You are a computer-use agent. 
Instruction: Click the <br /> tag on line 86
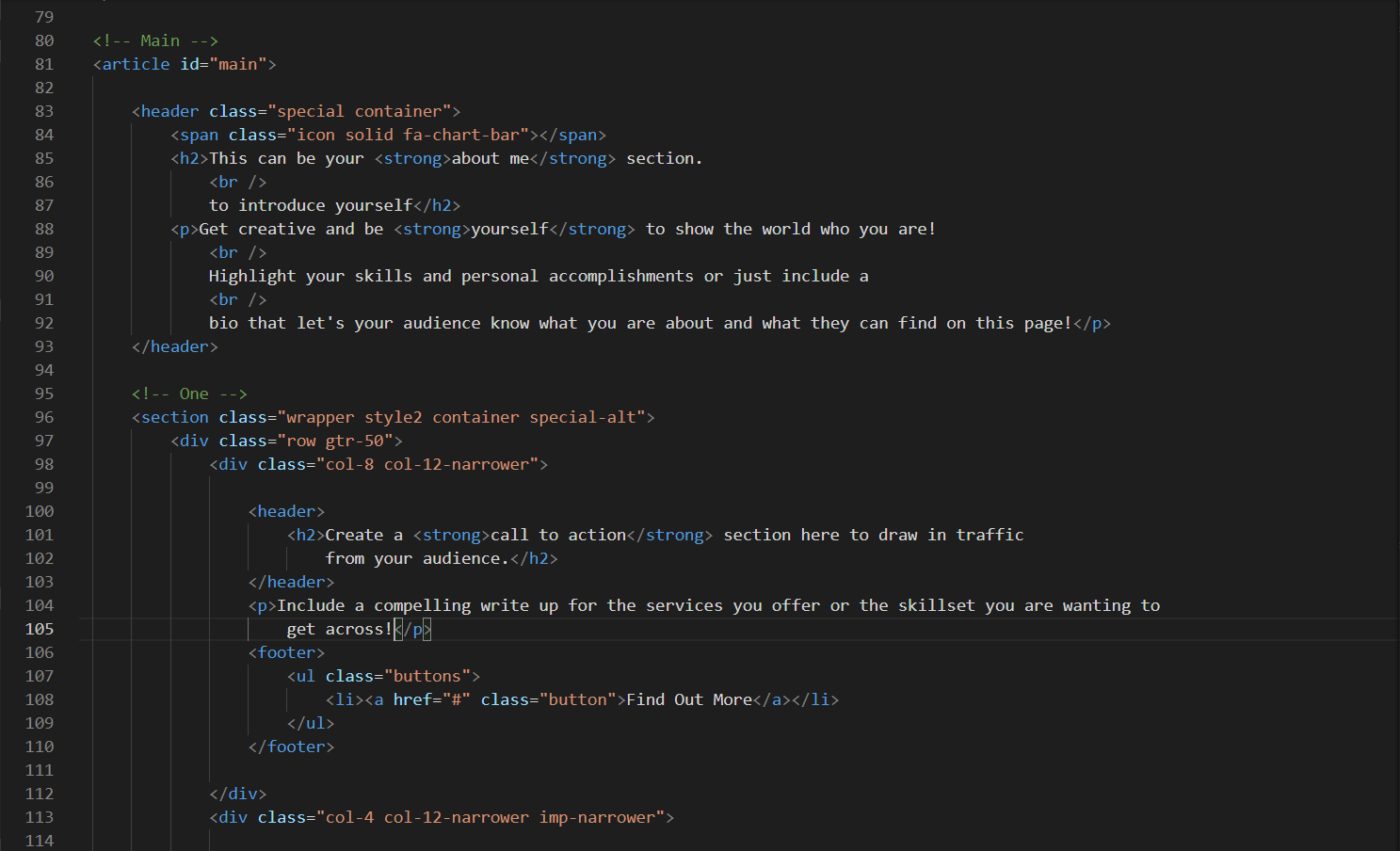238,182
